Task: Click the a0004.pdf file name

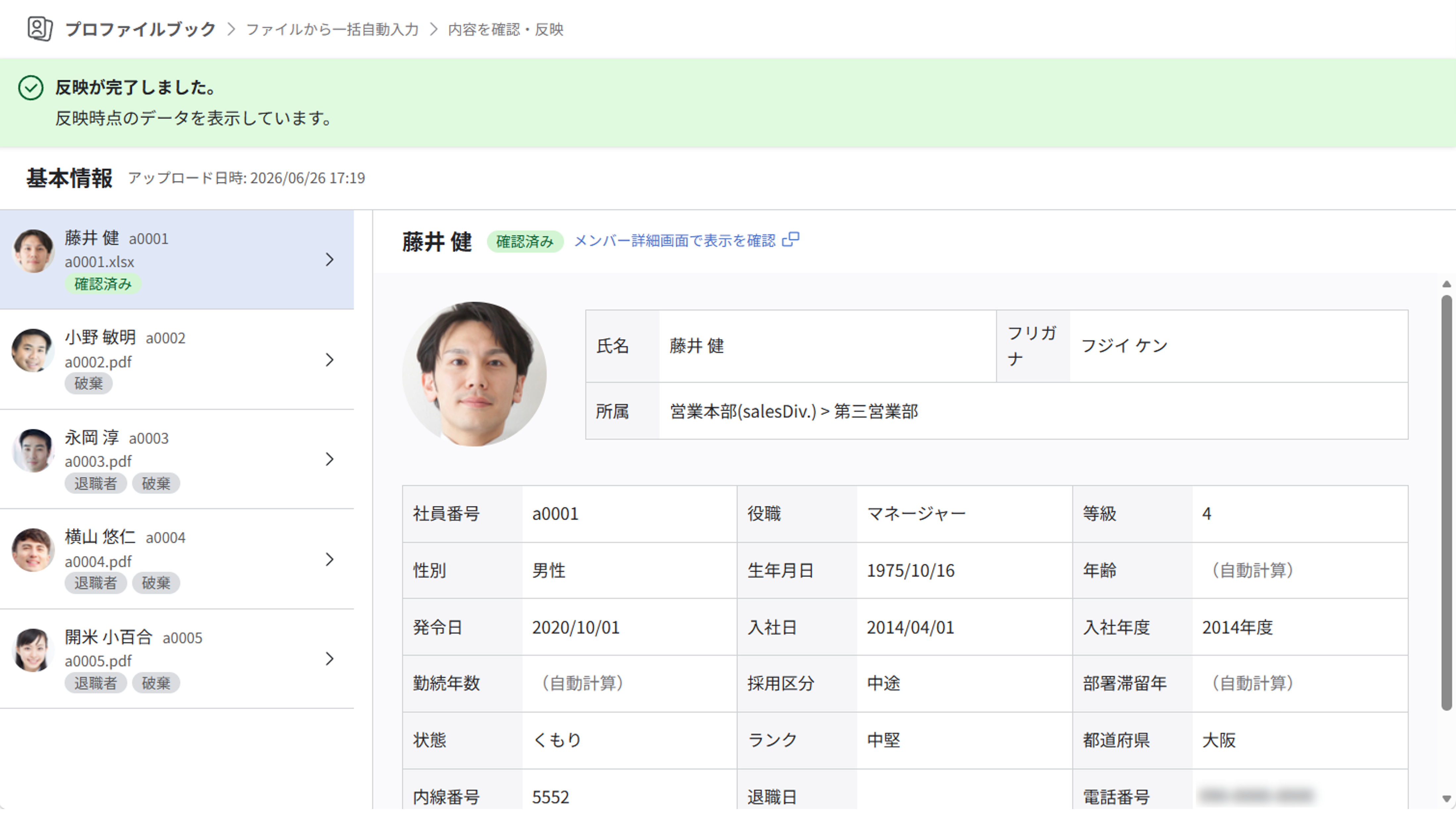Action: point(98,561)
